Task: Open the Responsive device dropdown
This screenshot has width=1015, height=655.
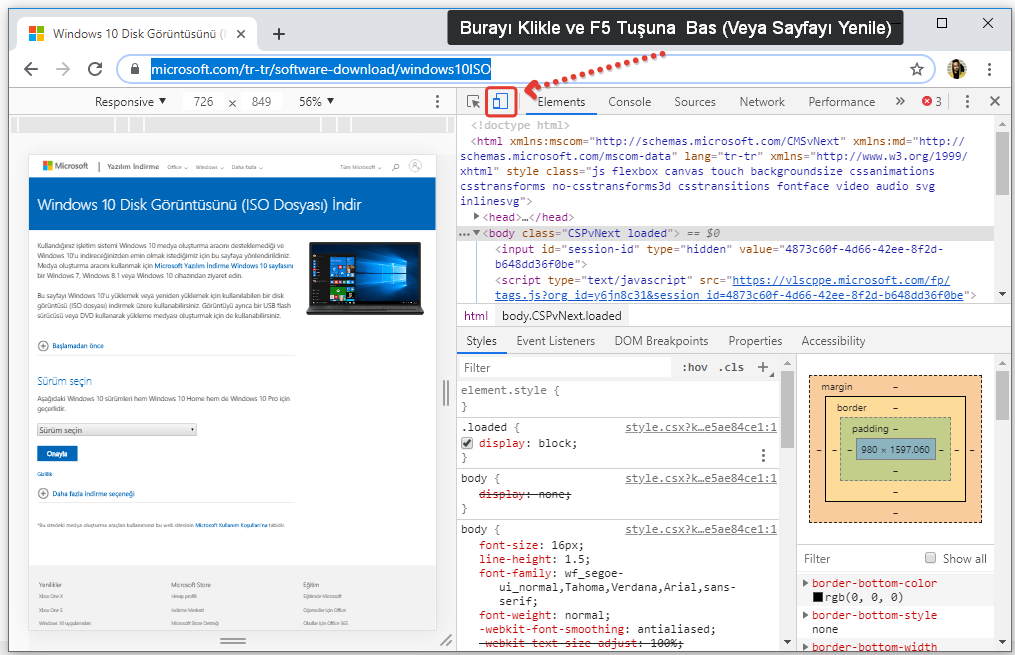Action: pos(131,102)
